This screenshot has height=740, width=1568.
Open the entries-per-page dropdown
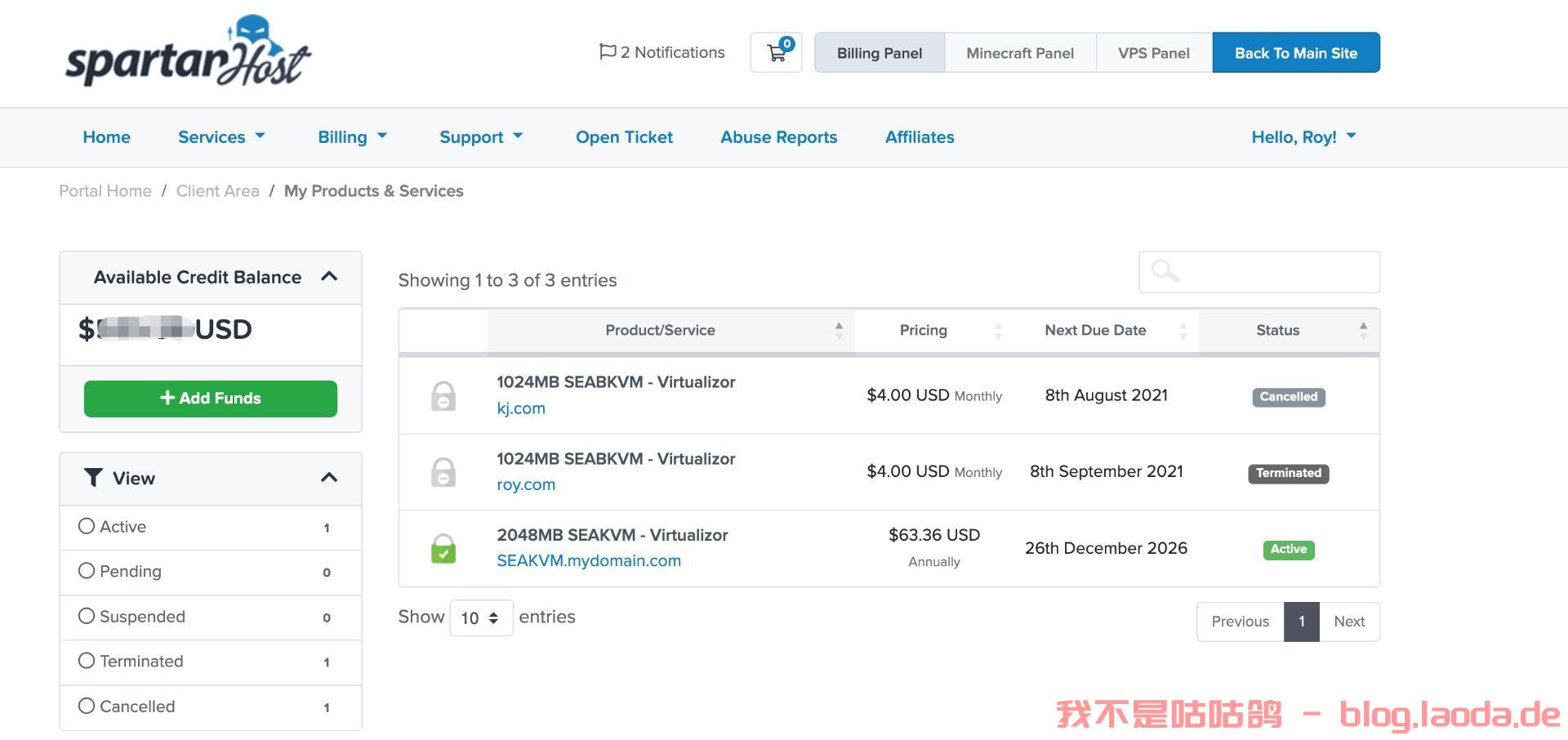coord(481,617)
